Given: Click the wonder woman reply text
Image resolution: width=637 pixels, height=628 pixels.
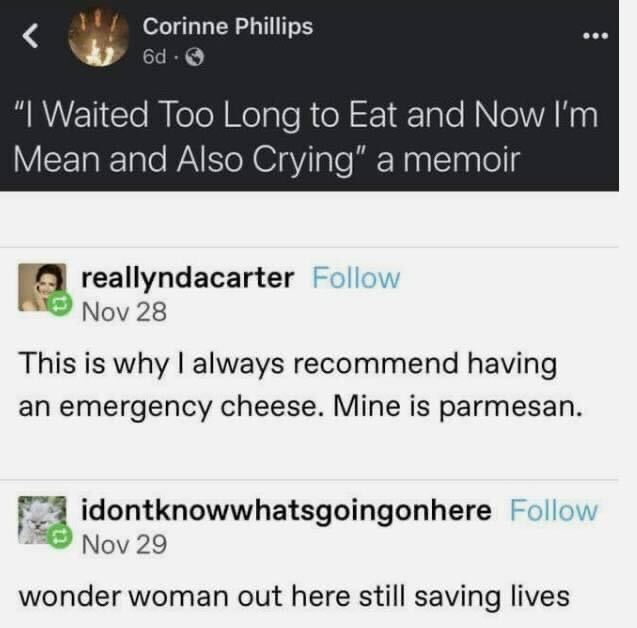Looking at the screenshot, I should tap(294, 596).
